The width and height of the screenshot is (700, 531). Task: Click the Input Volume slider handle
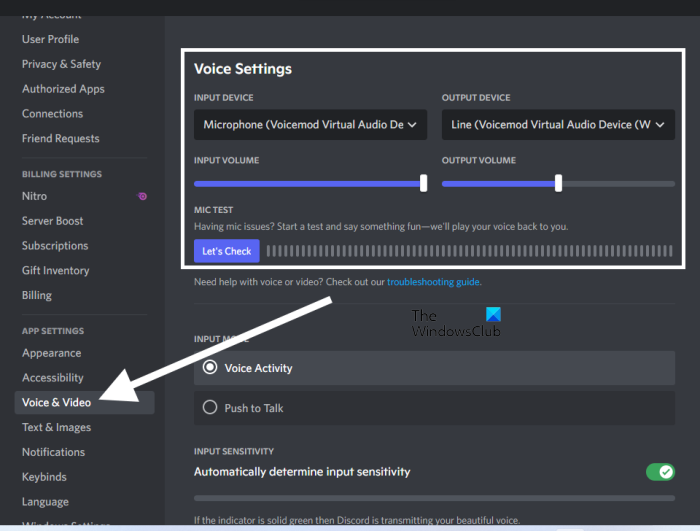tap(424, 183)
